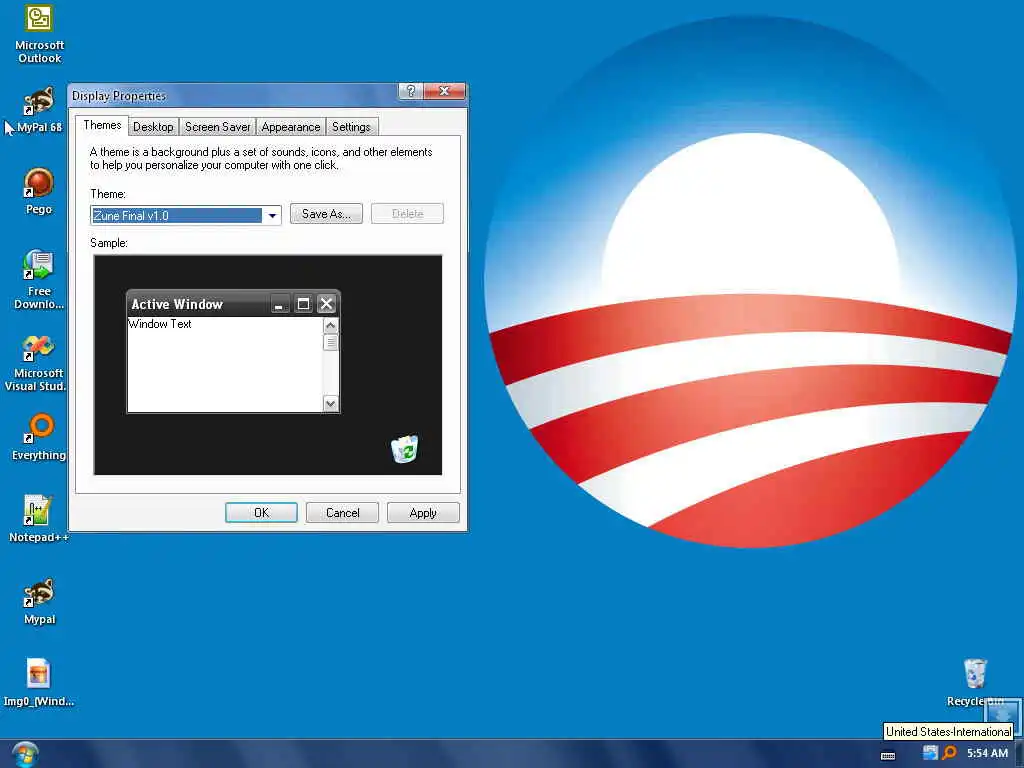The image size is (1024, 768).
Task: Switch to the Appearance tab
Action: [x=291, y=127]
